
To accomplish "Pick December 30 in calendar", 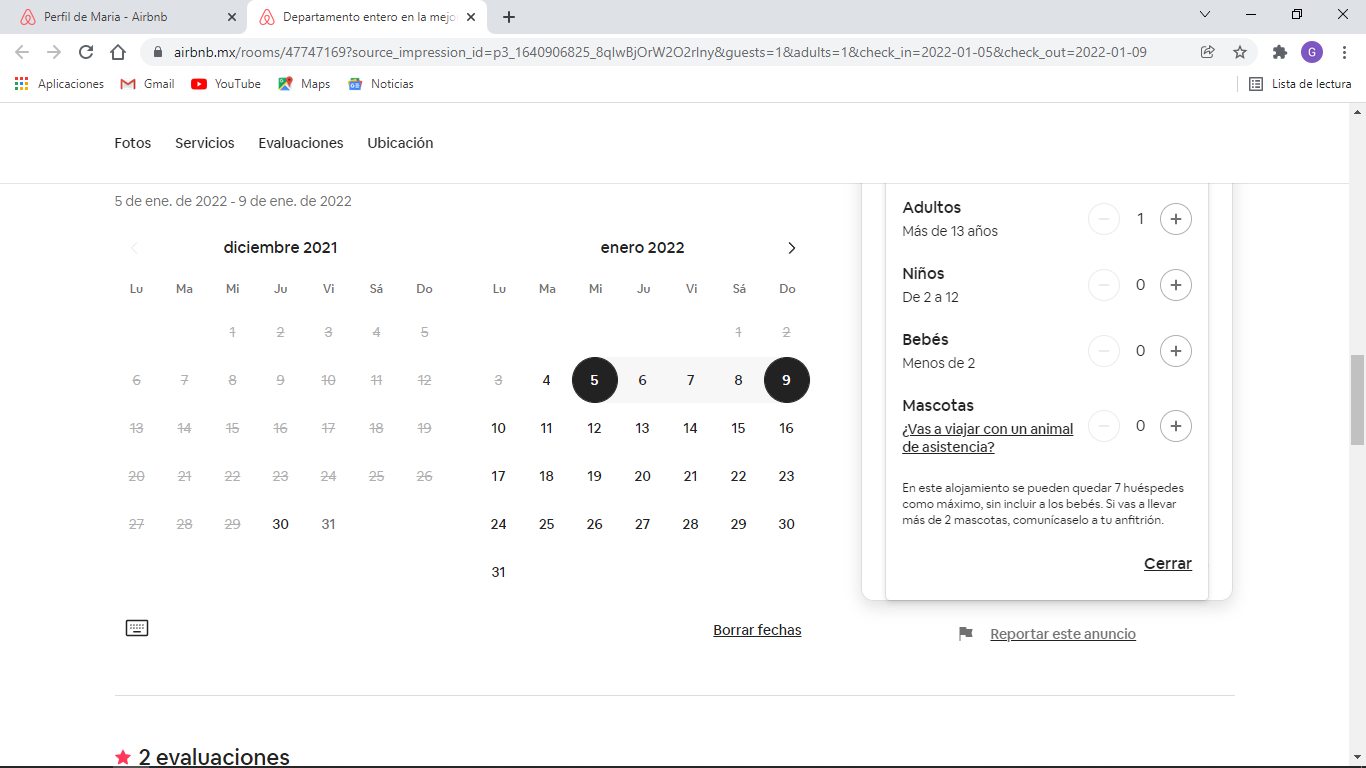I will [281, 524].
